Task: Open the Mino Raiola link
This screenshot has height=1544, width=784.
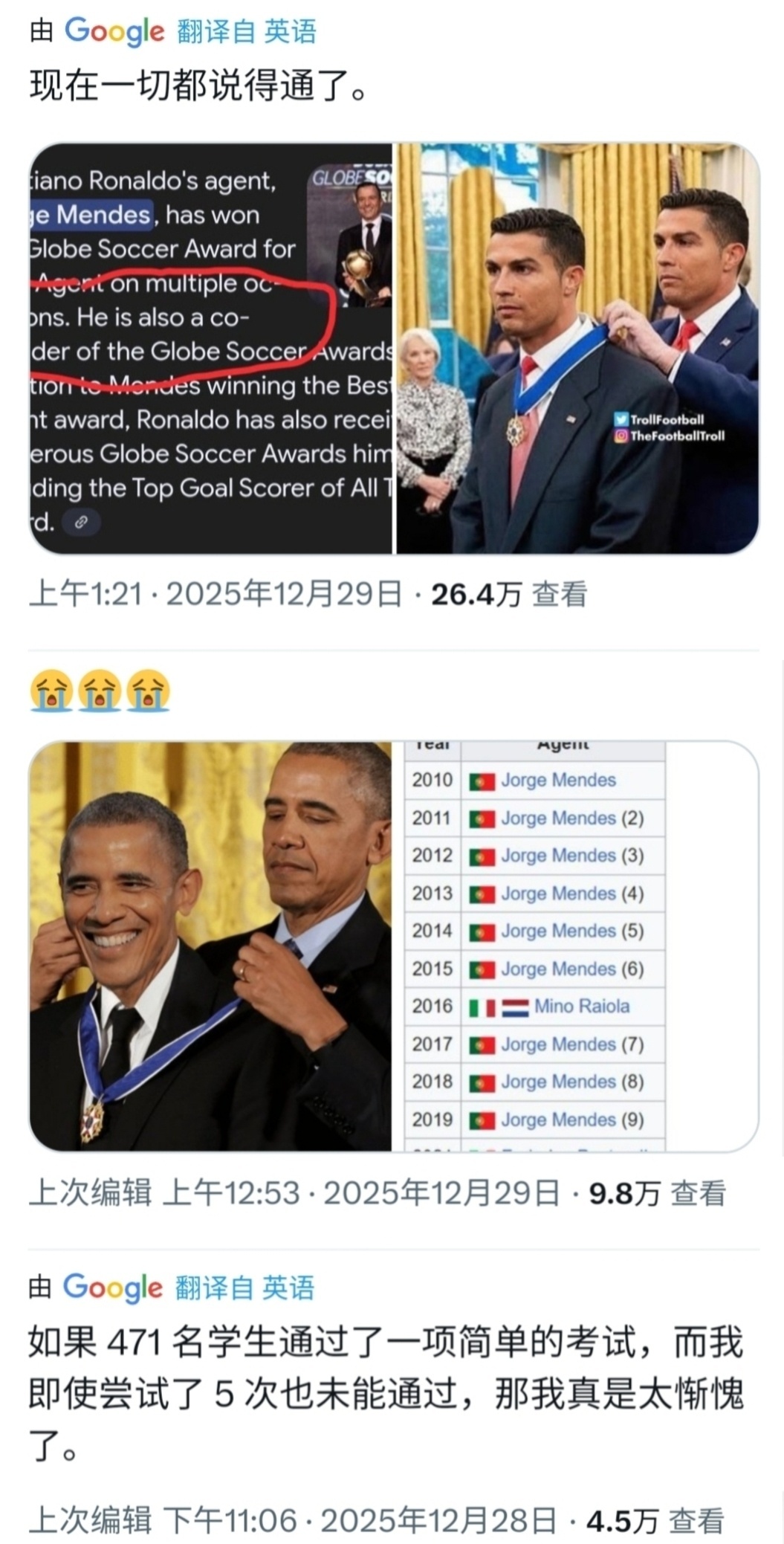Action: (582, 1007)
